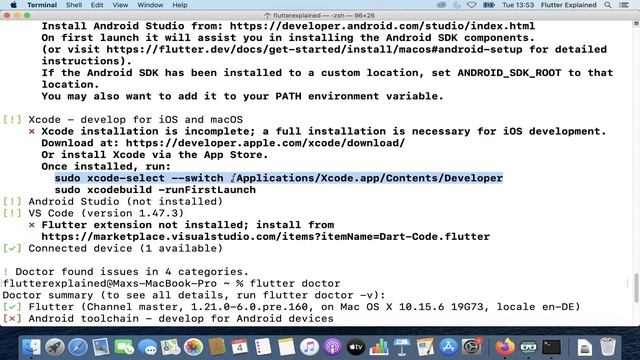This screenshot has height=360, width=640.
Task: Open Mail stamp icon in Dock
Action: (x=101, y=347)
